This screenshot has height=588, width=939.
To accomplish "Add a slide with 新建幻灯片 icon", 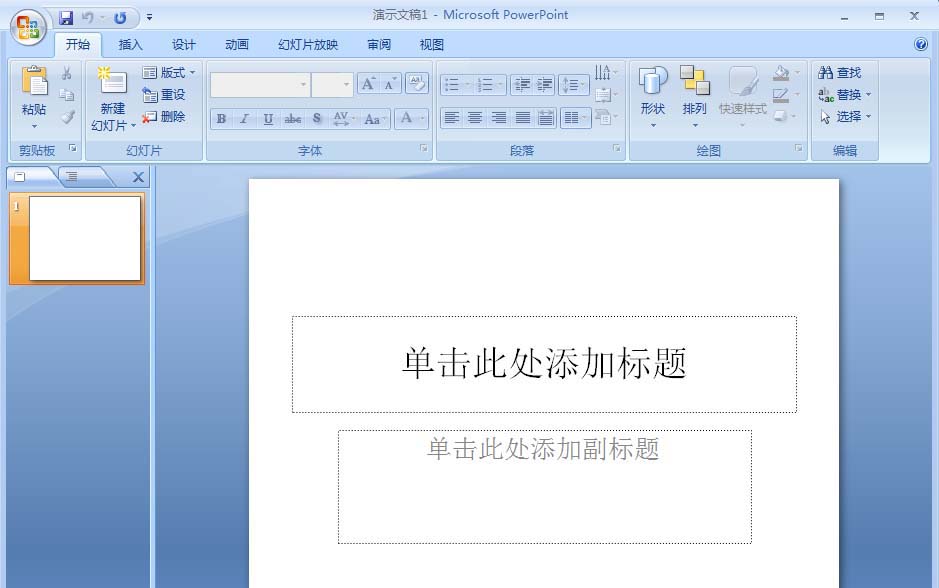I will pyautogui.click(x=113, y=81).
